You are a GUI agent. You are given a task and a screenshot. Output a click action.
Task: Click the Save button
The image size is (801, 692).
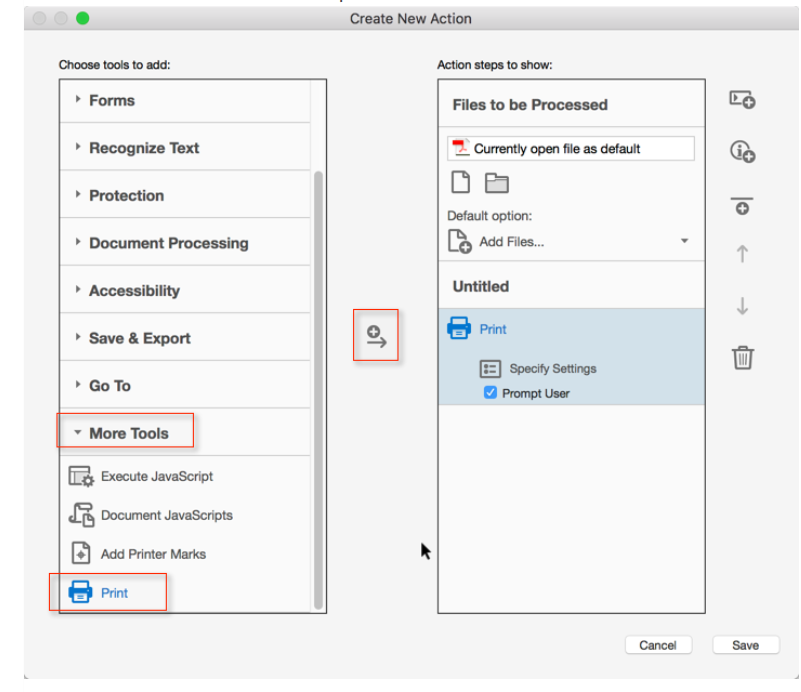pyautogui.click(x=745, y=645)
